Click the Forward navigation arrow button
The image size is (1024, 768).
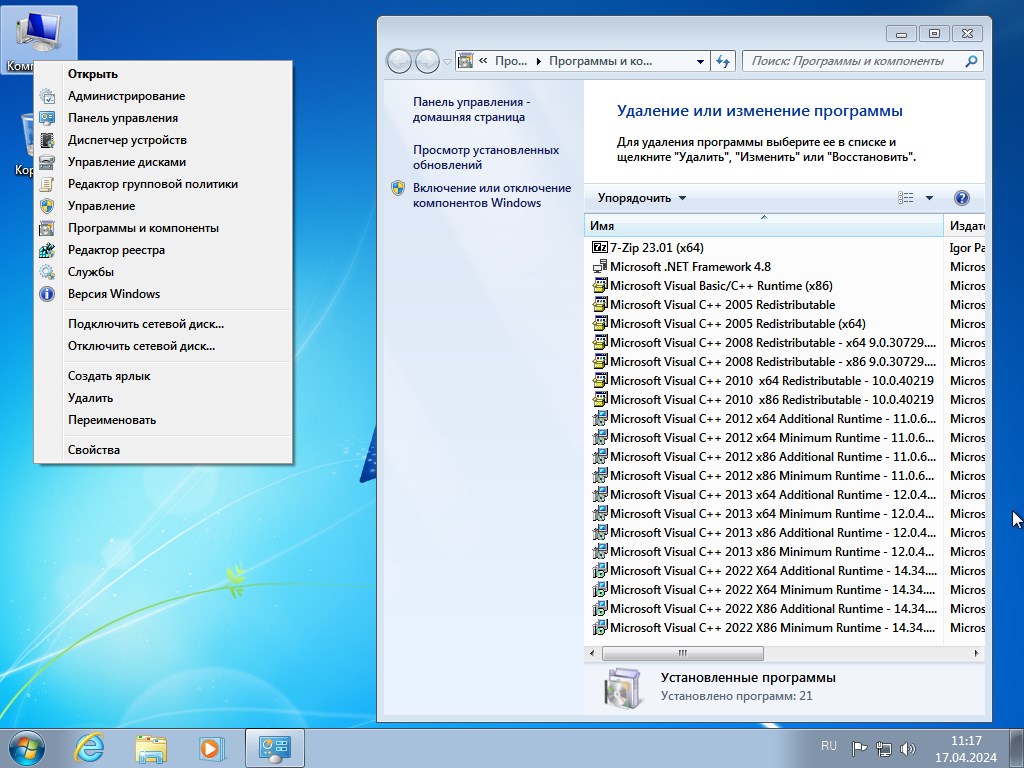pyautogui.click(x=427, y=61)
